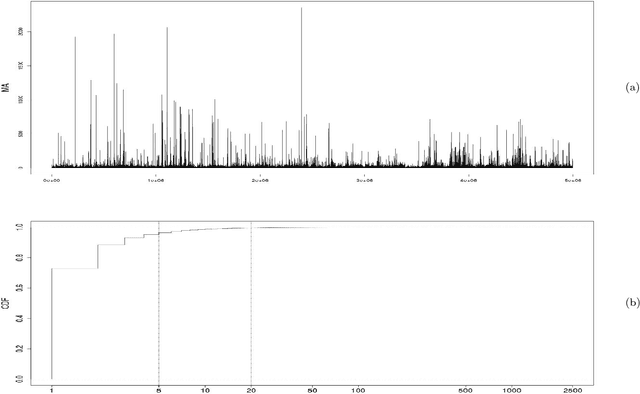Click the 0.2 tick on CDF axis
Image resolution: width=640 pixels, height=394 pixels.
pyautogui.click(x=20, y=349)
